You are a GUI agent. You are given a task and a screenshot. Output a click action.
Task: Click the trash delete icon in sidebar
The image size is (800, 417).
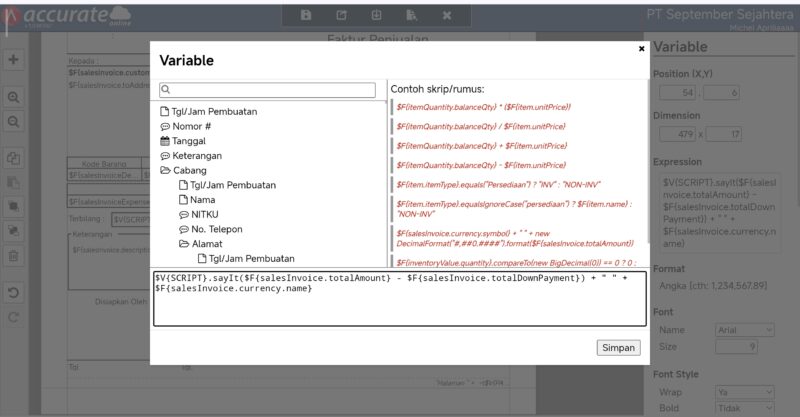[14, 256]
